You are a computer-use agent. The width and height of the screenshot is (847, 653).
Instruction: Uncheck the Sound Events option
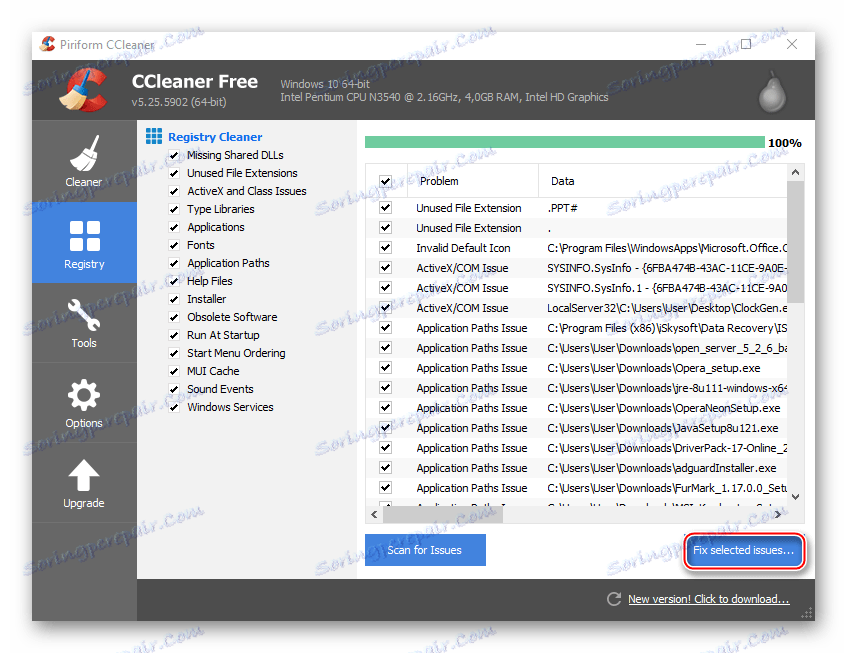pyautogui.click(x=174, y=389)
